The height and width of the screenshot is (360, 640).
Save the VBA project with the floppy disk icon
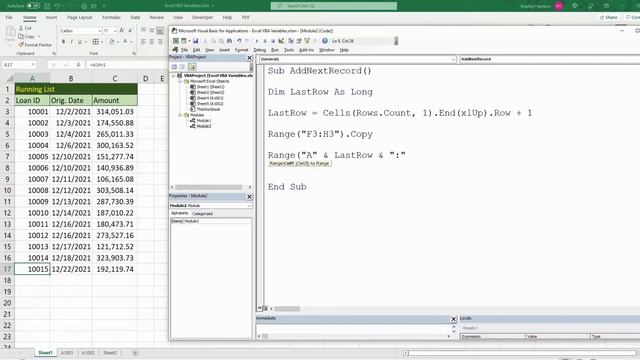tap(196, 41)
